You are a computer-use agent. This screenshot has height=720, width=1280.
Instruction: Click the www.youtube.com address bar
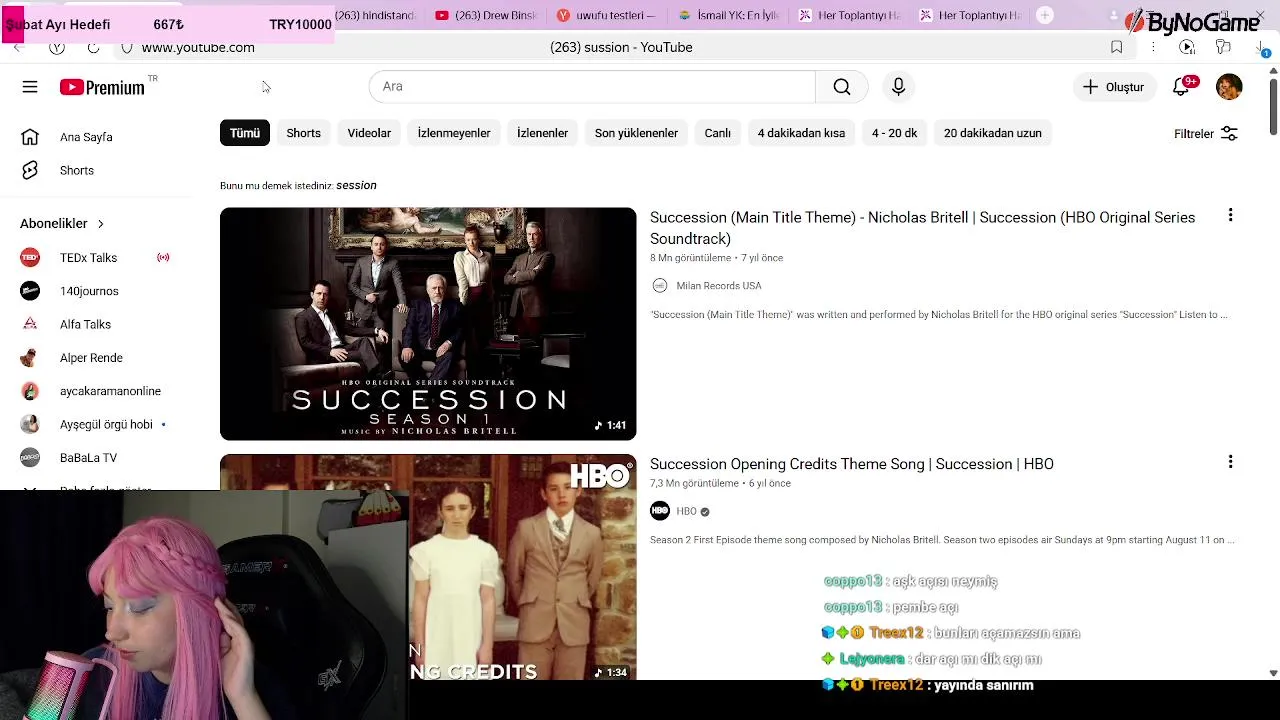198,47
